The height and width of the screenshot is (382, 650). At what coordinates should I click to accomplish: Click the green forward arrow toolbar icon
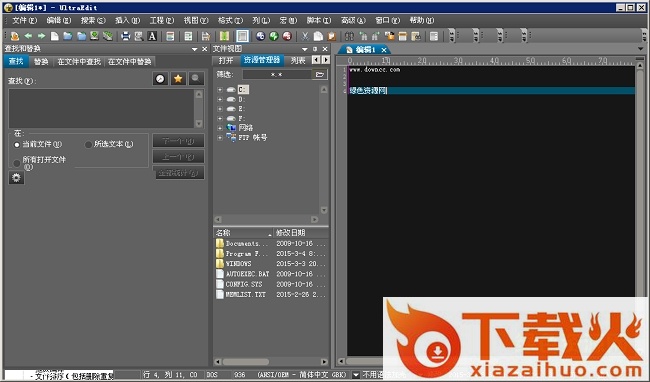[x=41, y=36]
